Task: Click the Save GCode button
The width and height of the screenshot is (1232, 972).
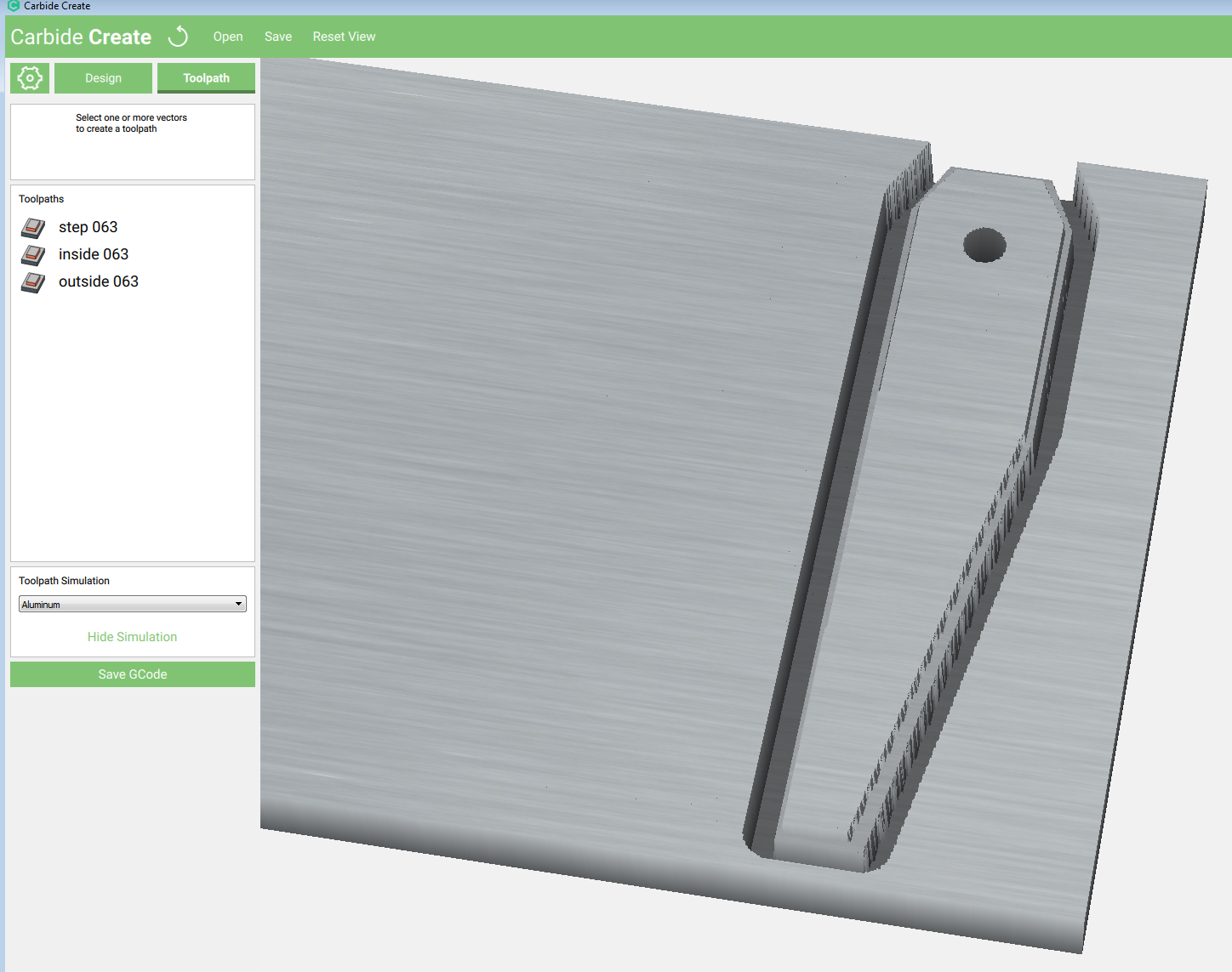Action: pyautogui.click(x=133, y=674)
